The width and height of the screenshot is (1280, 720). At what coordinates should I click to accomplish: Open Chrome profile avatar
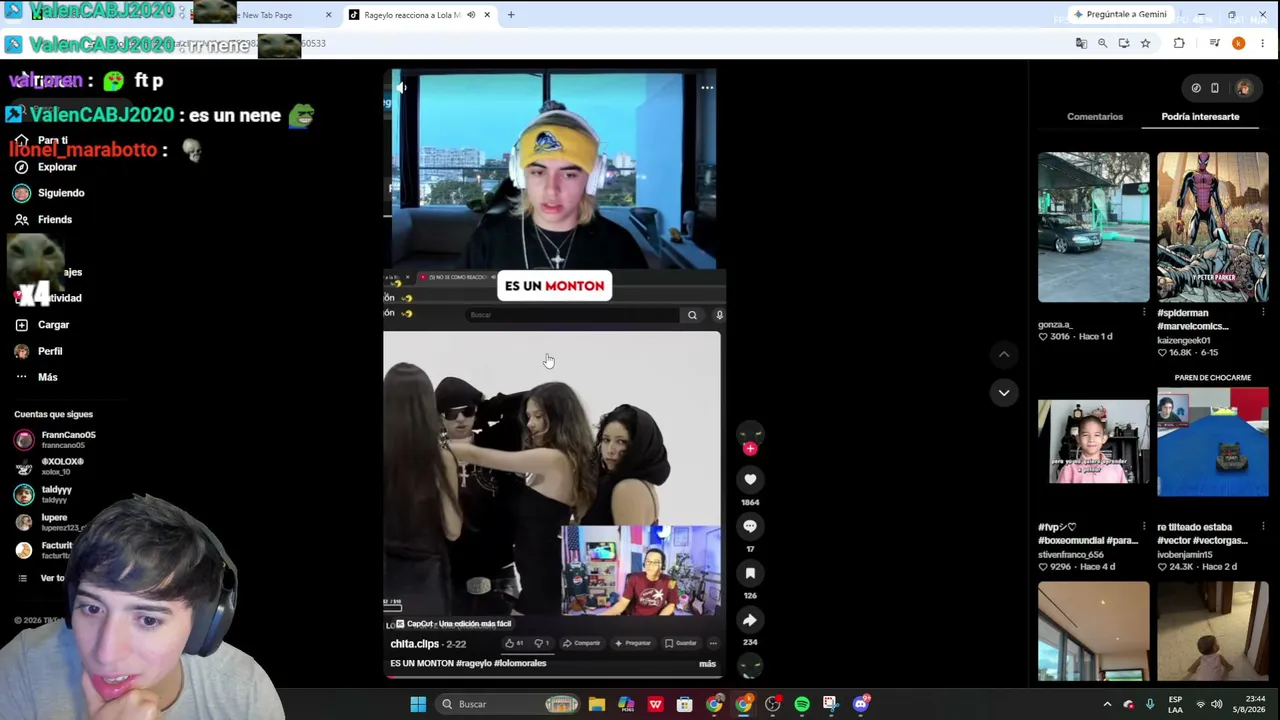[x=1238, y=43]
